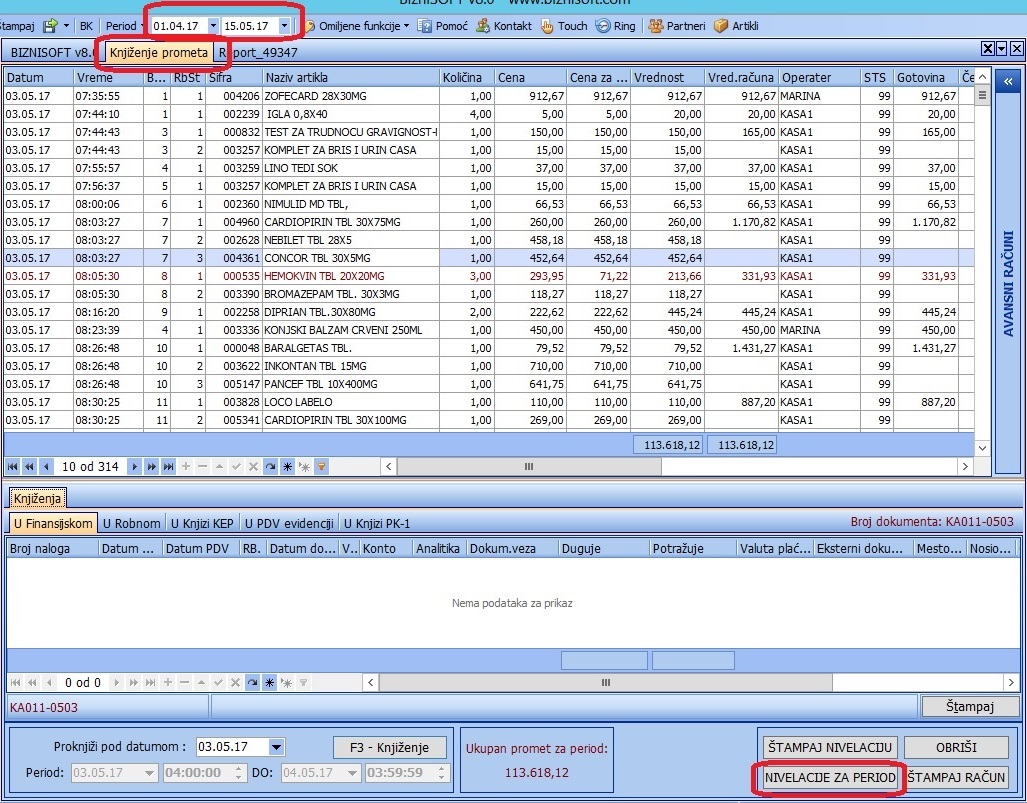Click the filter funnel in the upper grid navigator
1027x803 pixels.
pos(321,467)
